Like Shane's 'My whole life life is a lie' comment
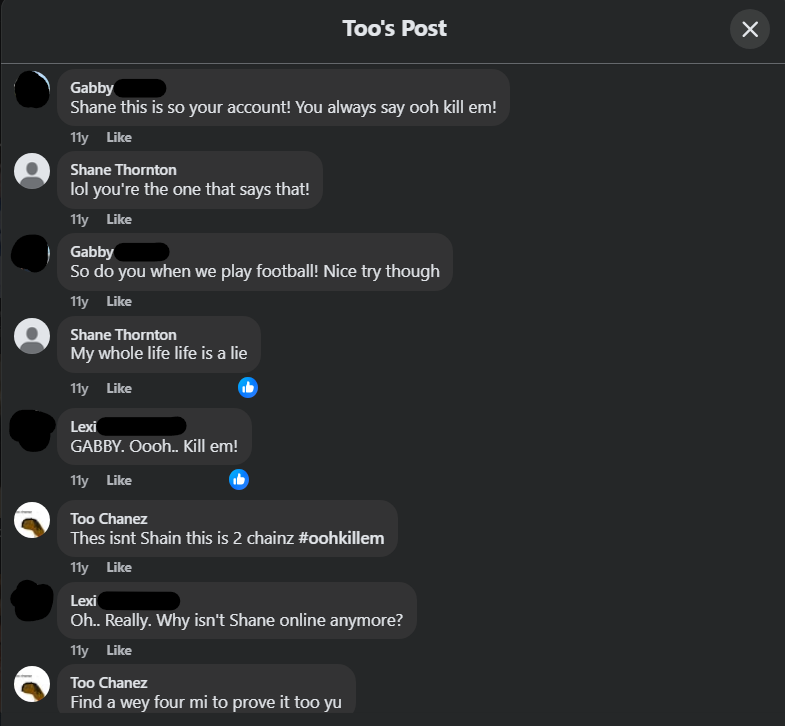The height and width of the screenshot is (726, 785). point(119,389)
